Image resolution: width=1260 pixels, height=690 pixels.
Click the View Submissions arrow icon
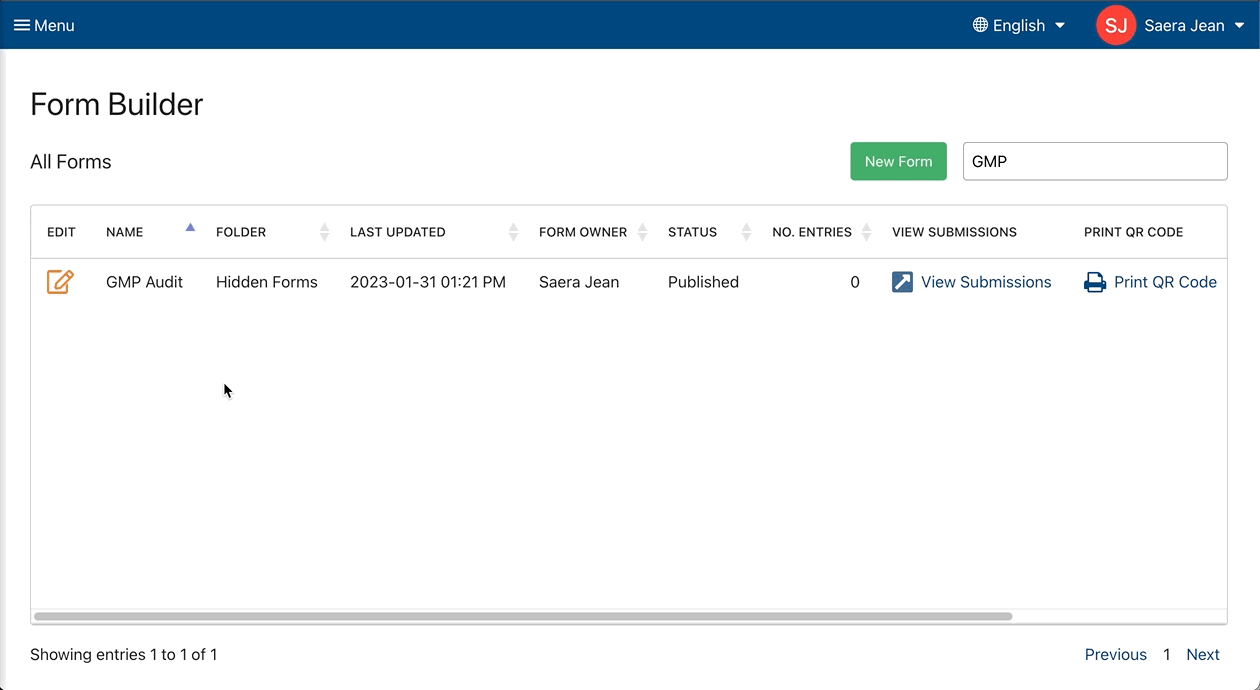pyautogui.click(x=902, y=282)
